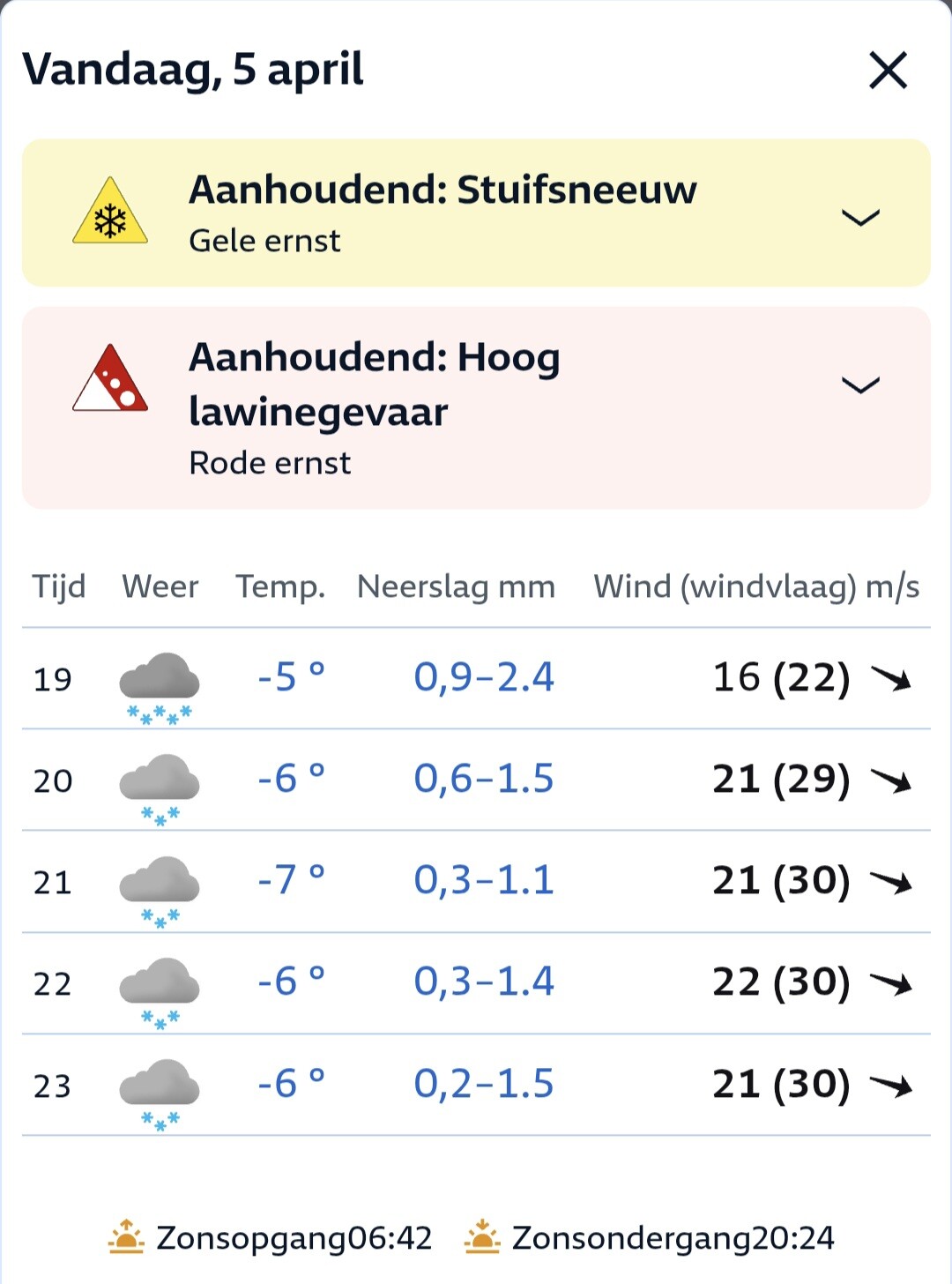Click the yellow snowflake warning triangle icon
952x1284 pixels.
pyautogui.click(x=110, y=213)
